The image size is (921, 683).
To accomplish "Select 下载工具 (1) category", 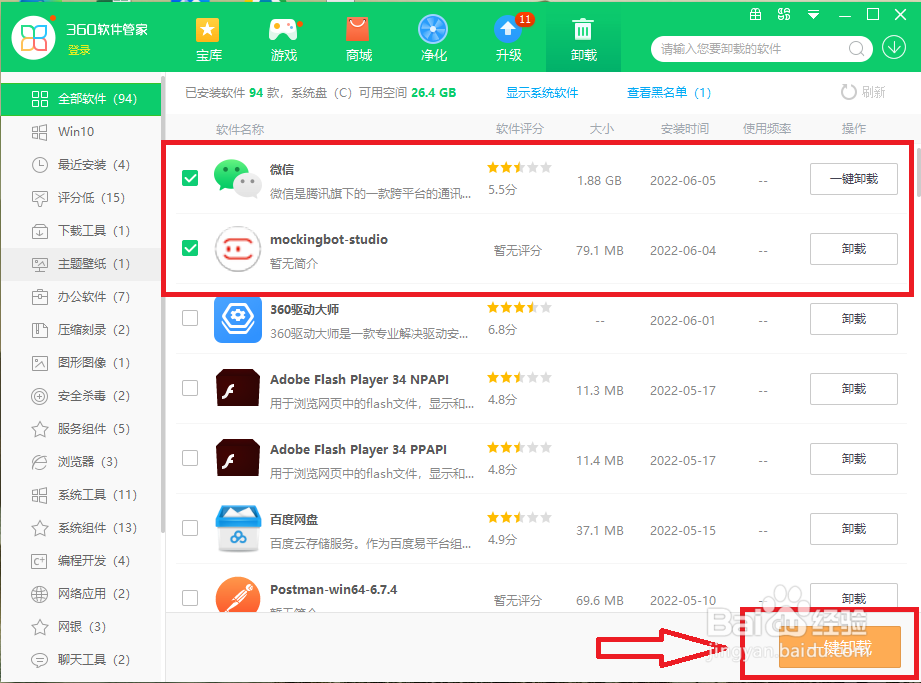I will (81, 231).
